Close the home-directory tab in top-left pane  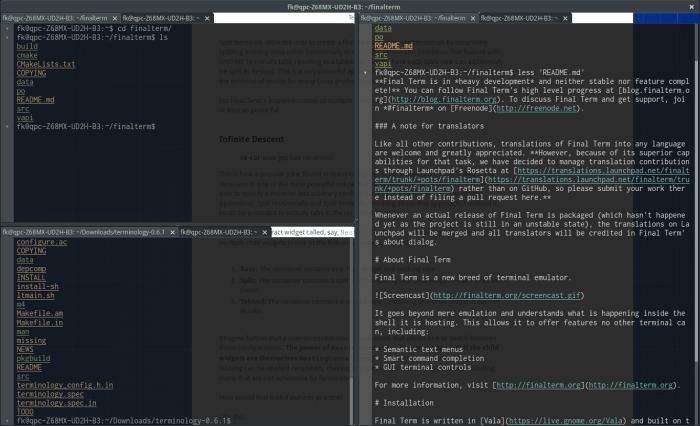207,18
